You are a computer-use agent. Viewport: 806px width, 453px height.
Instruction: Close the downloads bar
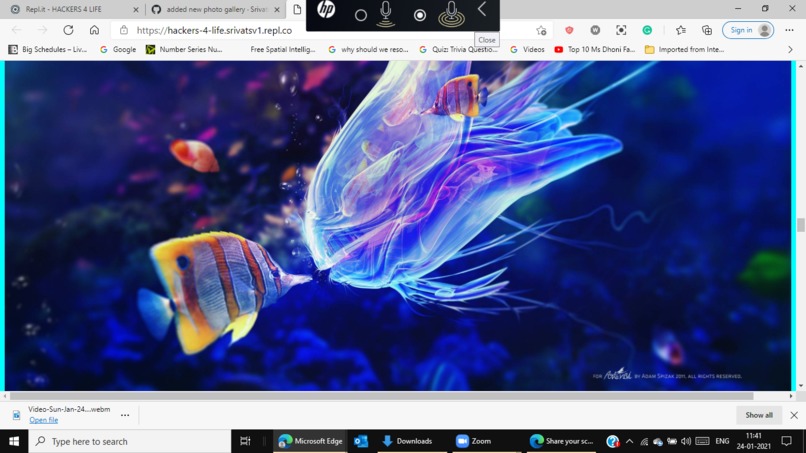coord(794,415)
